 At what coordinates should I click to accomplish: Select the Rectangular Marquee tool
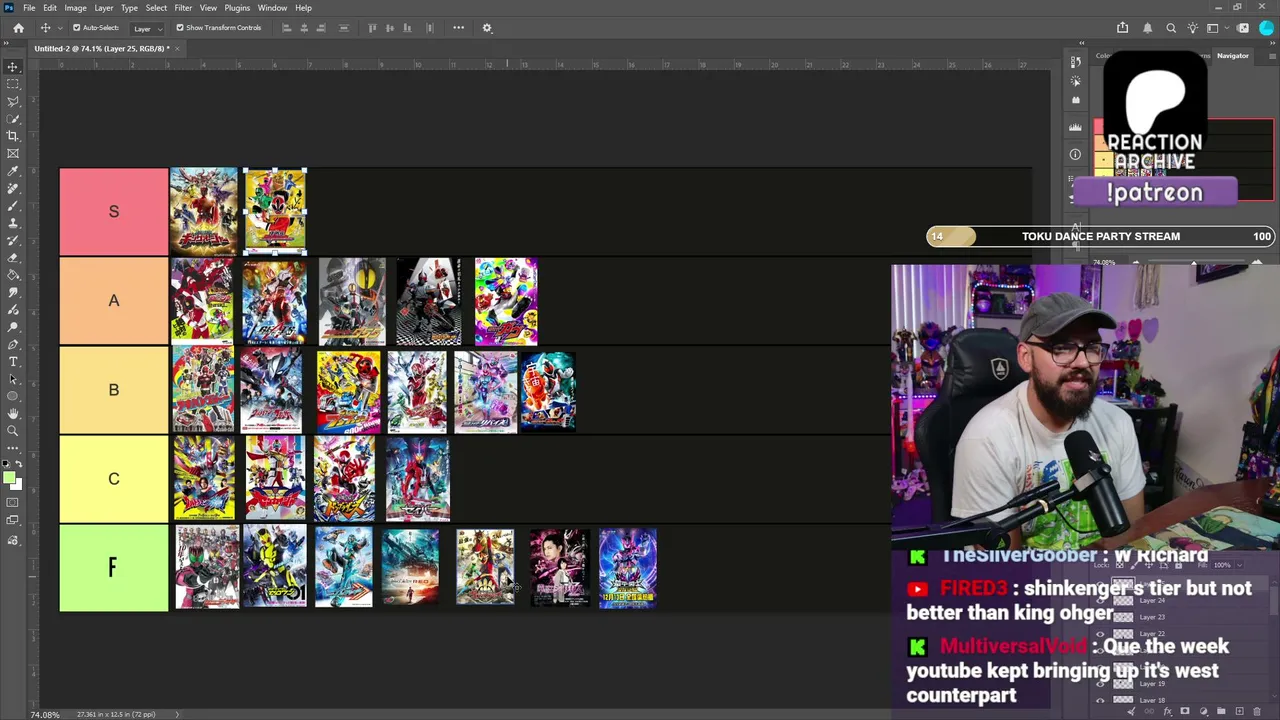pos(13,83)
